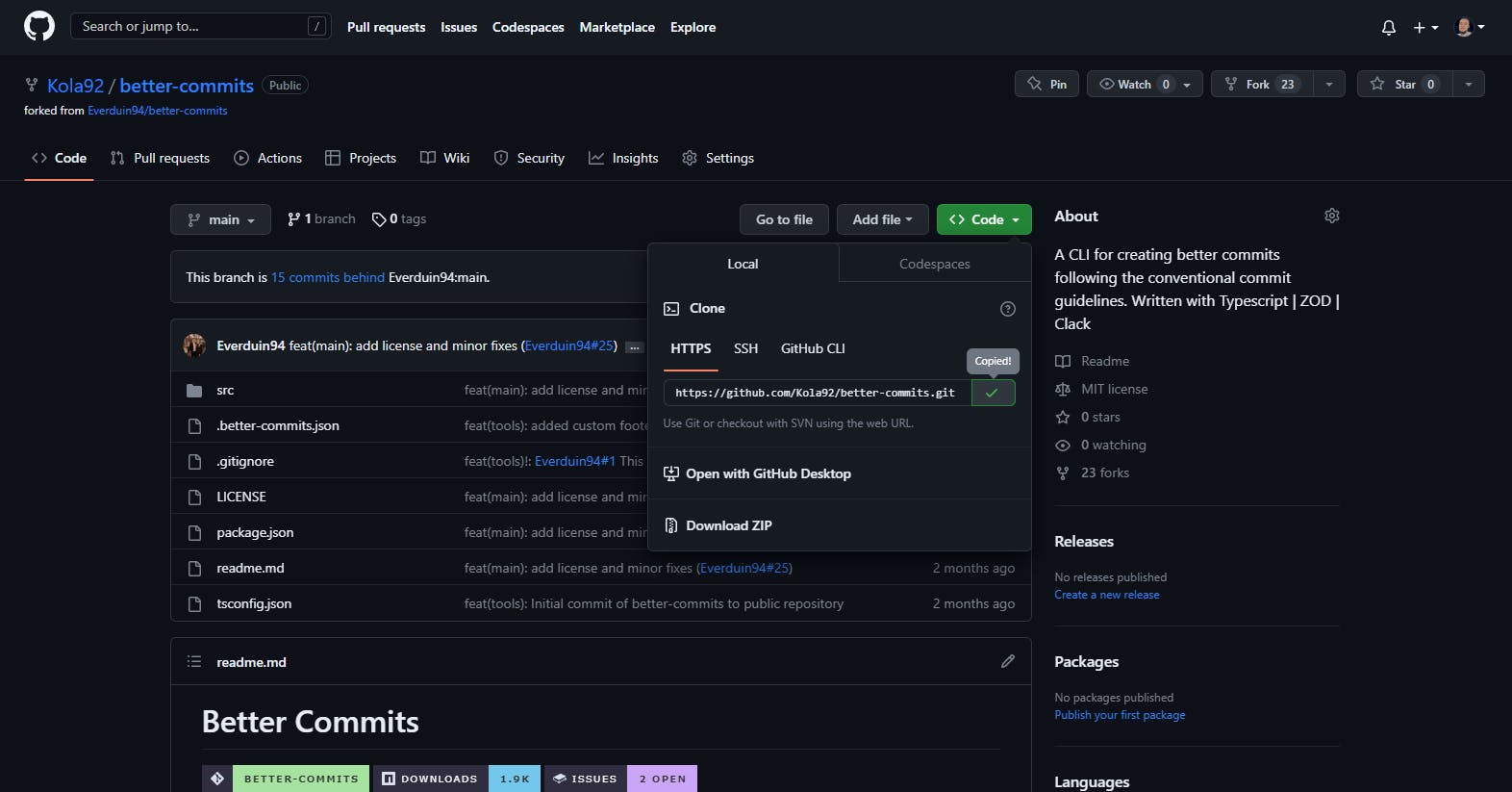Image resolution: width=1512 pixels, height=792 pixels.
Task: Open Marketplace in the top navigation
Action: pos(617,27)
